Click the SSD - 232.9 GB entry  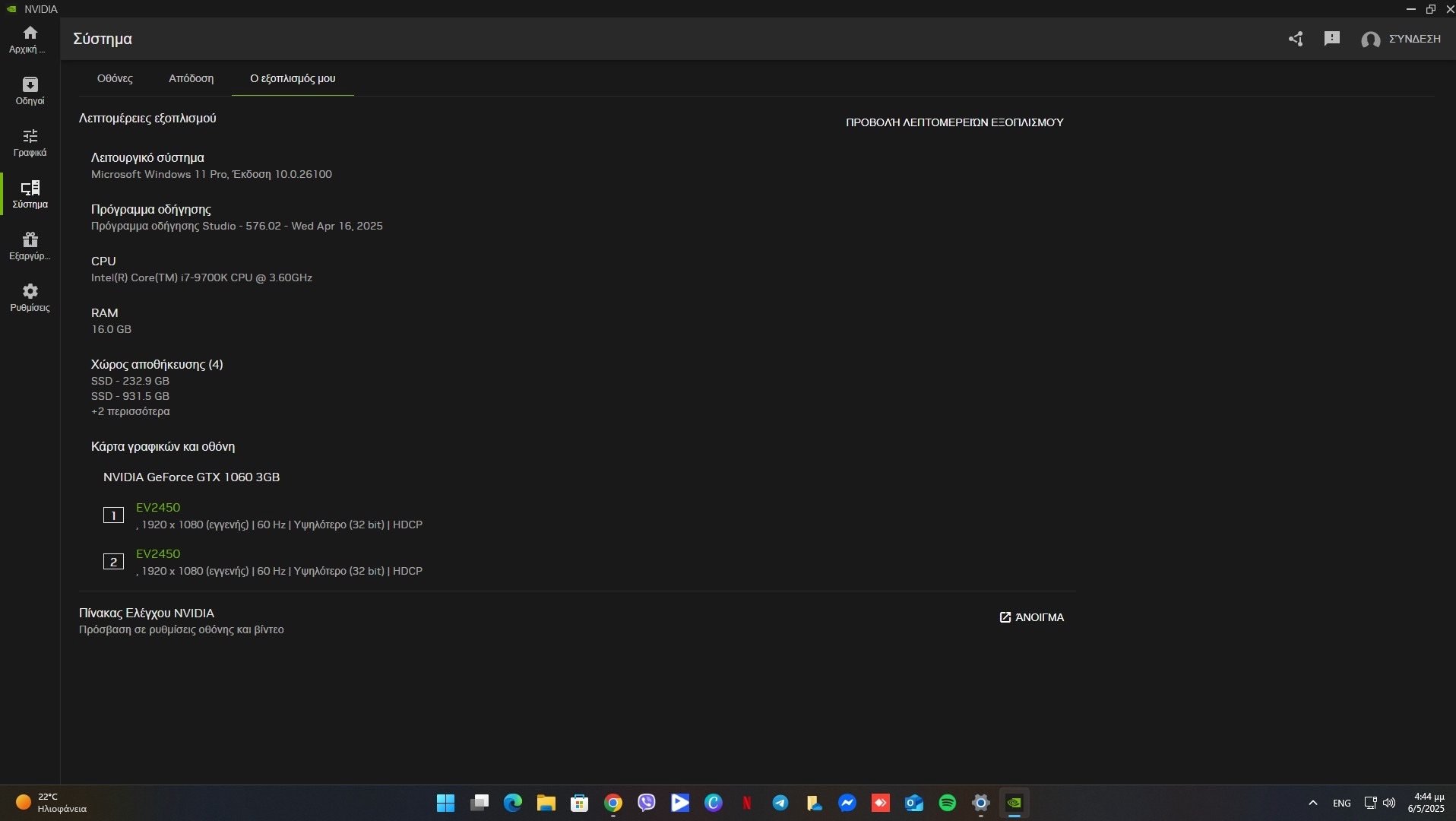click(x=130, y=381)
